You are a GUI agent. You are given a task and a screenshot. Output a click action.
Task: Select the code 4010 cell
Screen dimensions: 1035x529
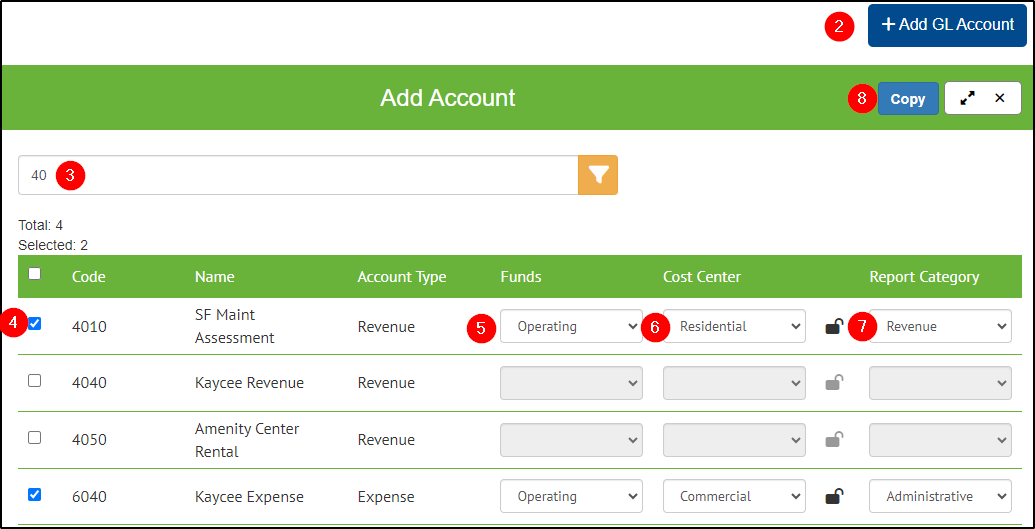coord(88,326)
